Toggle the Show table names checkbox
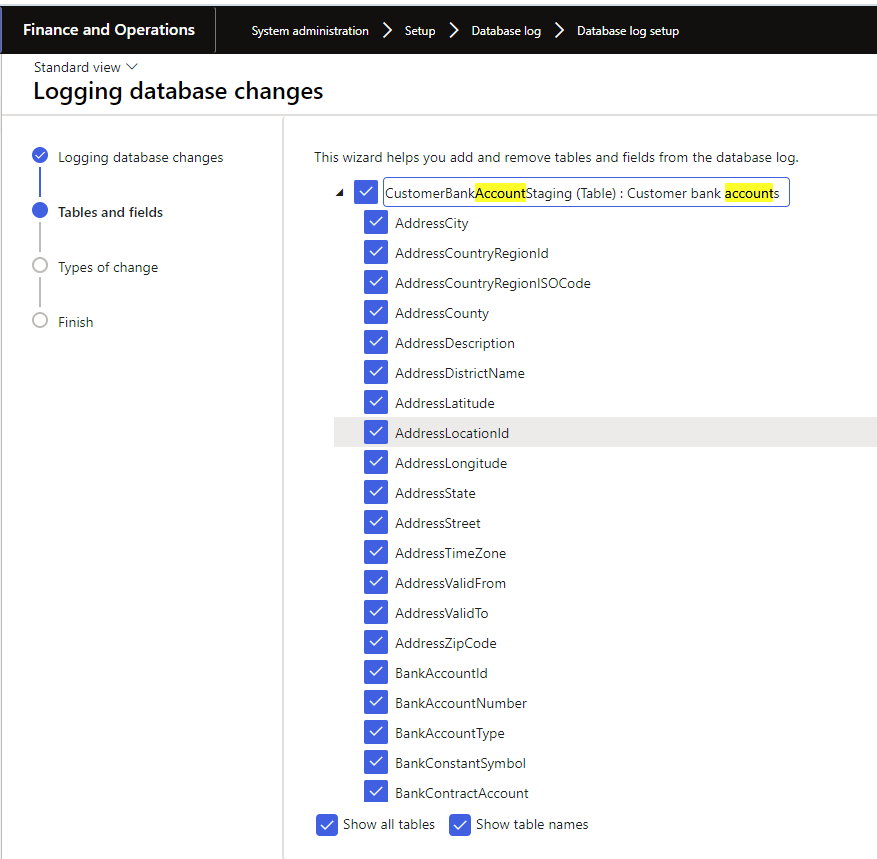The height and width of the screenshot is (859, 877). click(460, 825)
